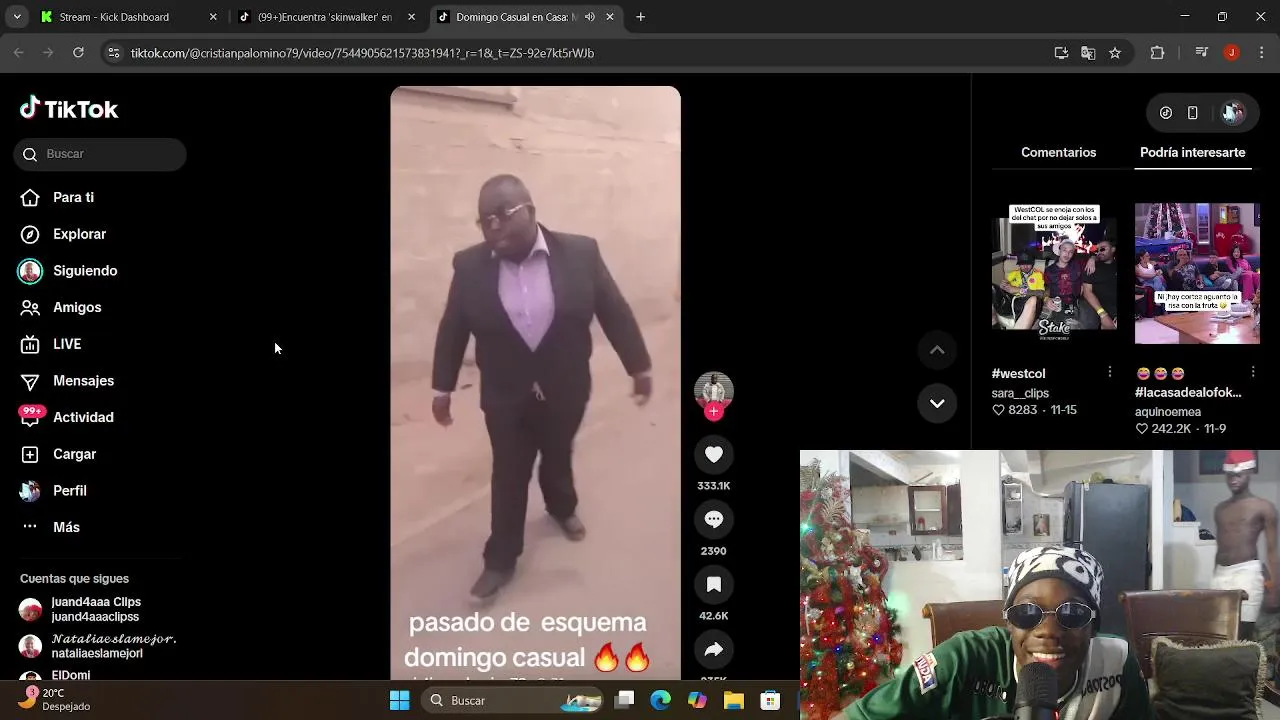Open sara__clips profile link

(1020, 393)
